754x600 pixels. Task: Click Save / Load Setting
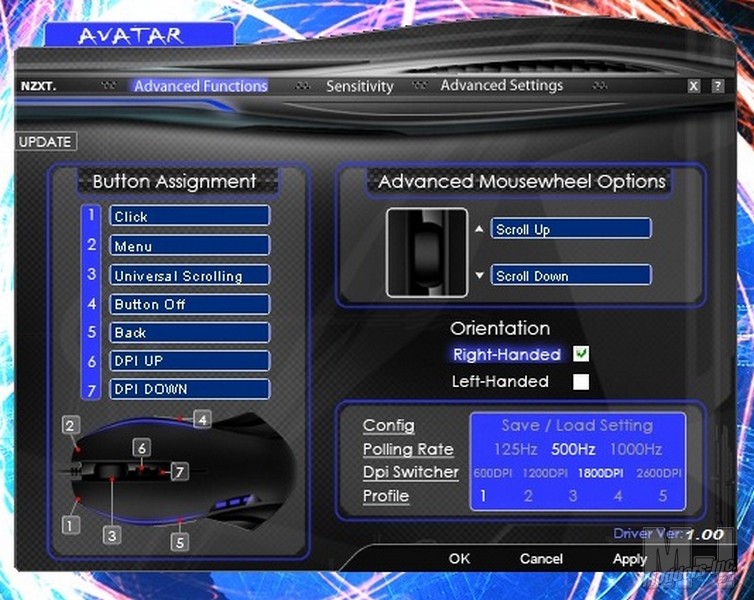pyautogui.click(x=577, y=425)
